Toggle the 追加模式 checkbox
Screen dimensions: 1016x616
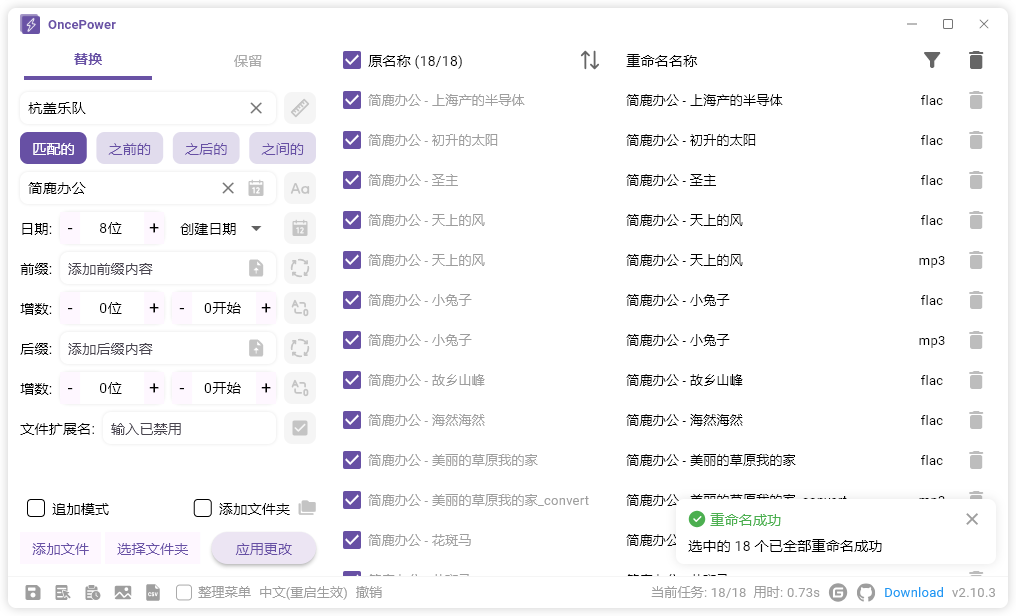click(x=36, y=508)
